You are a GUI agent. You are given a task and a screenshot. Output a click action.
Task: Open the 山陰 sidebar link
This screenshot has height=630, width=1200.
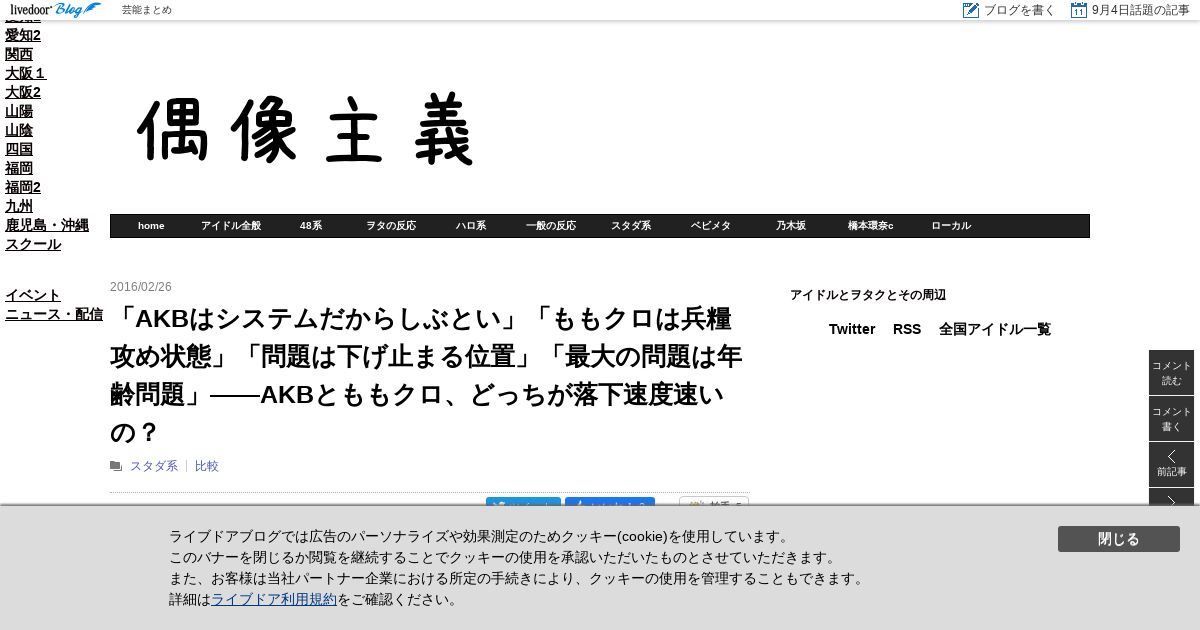pyautogui.click(x=19, y=130)
